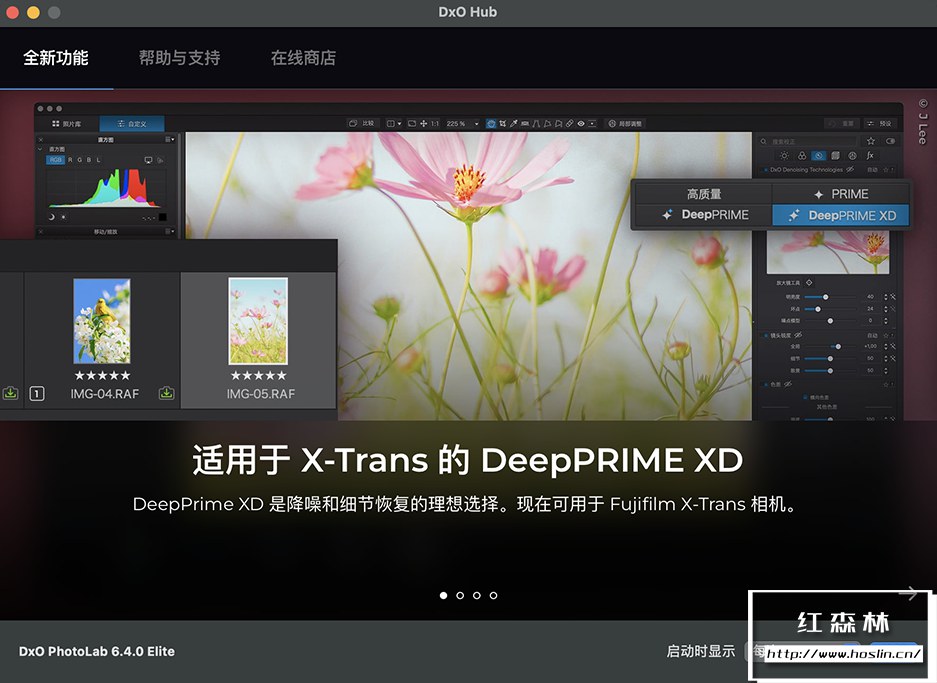The image size is (937, 683).
Task: Click the IMG-04.RAF five-star rating
Action: point(102,375)
